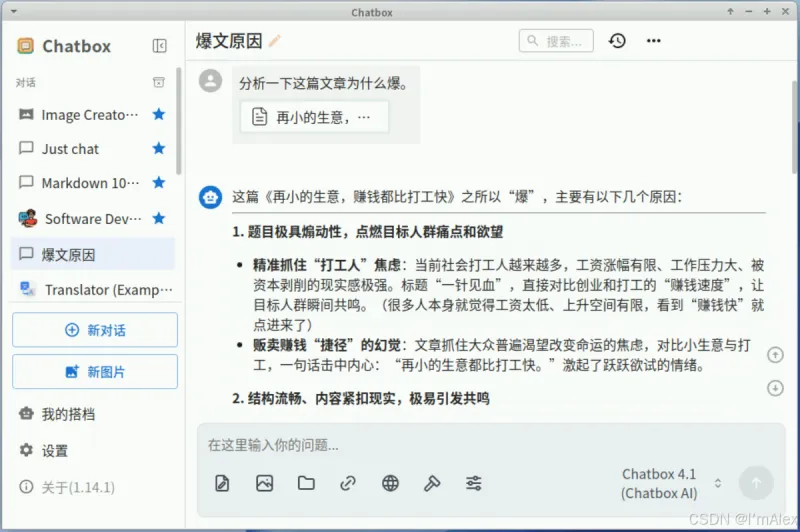
Task: Collapse the sidebar using the panel icon
Action: [x=159, y=46]
